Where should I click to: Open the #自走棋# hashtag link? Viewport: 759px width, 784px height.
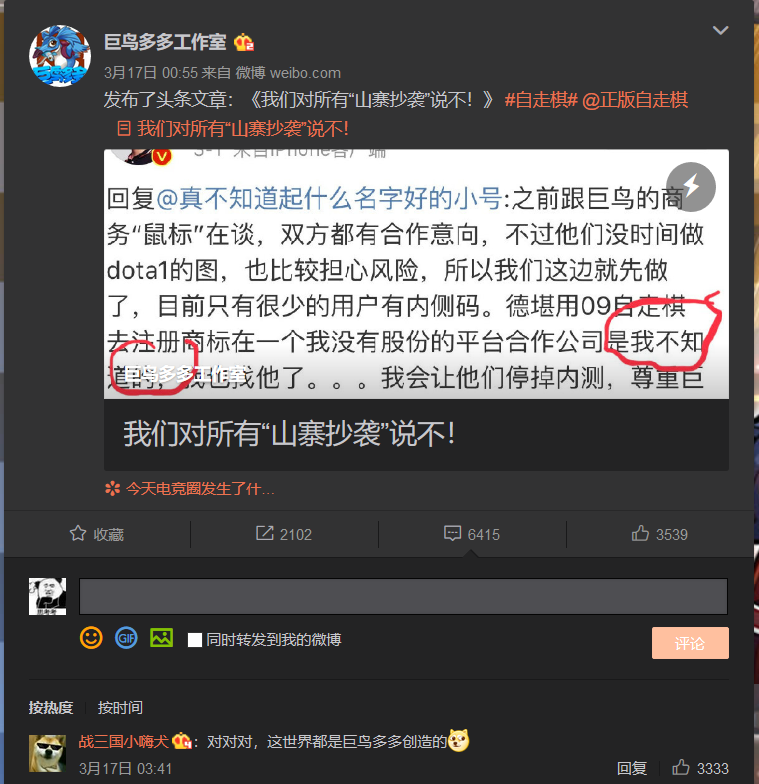click(541, 100)
